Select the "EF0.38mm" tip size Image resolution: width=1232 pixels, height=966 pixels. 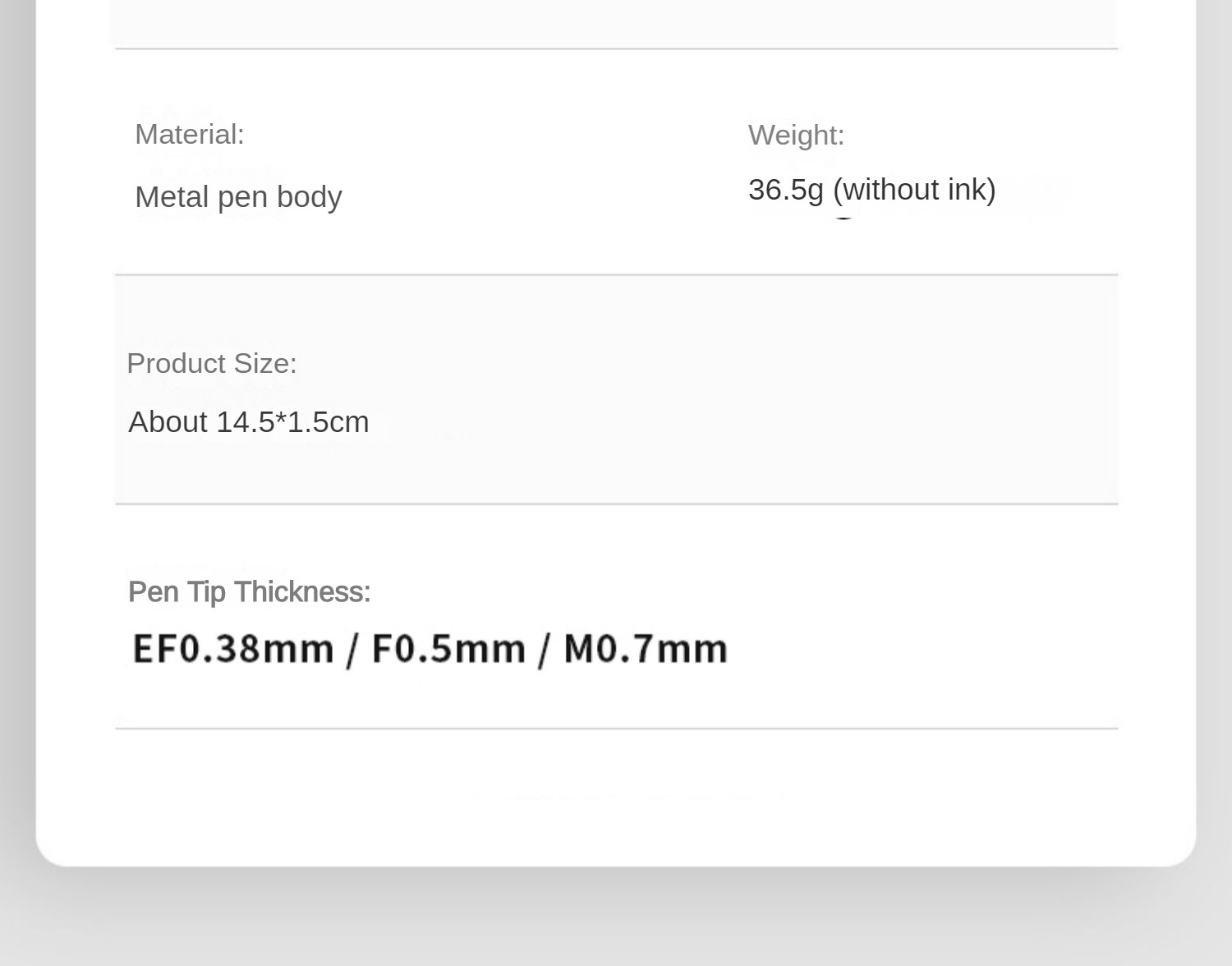(232, 649)
